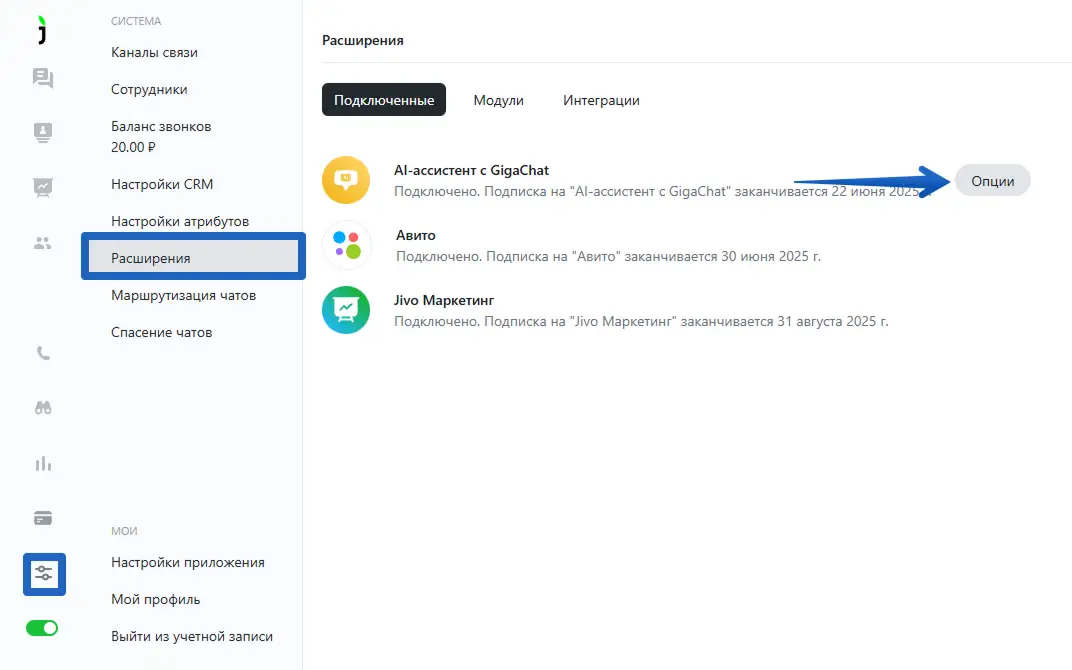The width and height of the screenshot is (1072, 670).
Task: Toggle the green online status switch
Action: [x=42, y=628]
